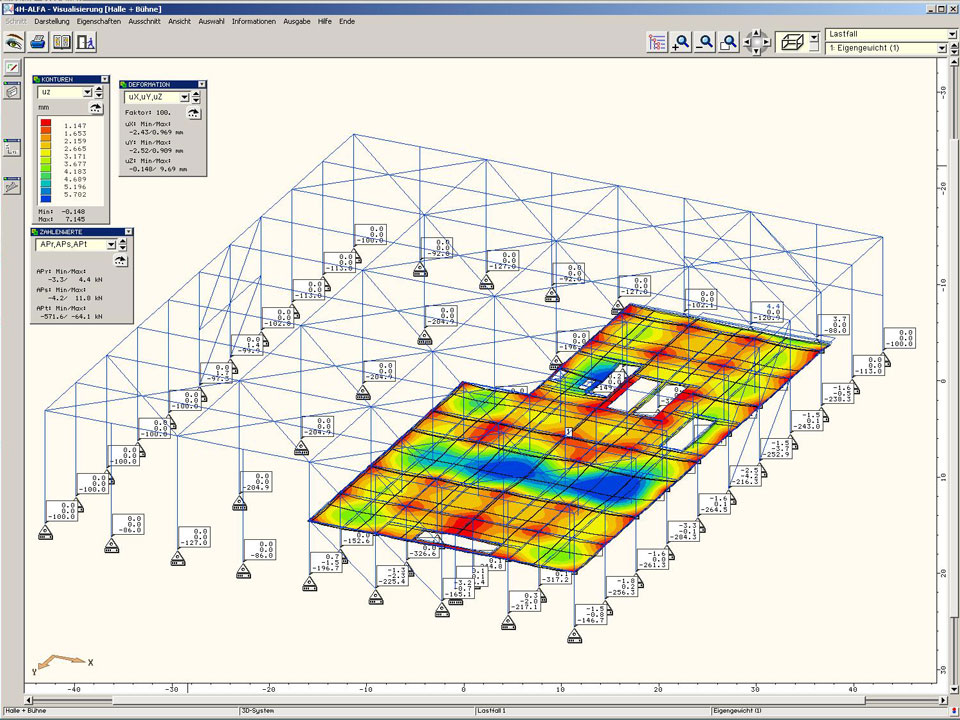
Task: Click the printer icon
Action: (38, 42)
